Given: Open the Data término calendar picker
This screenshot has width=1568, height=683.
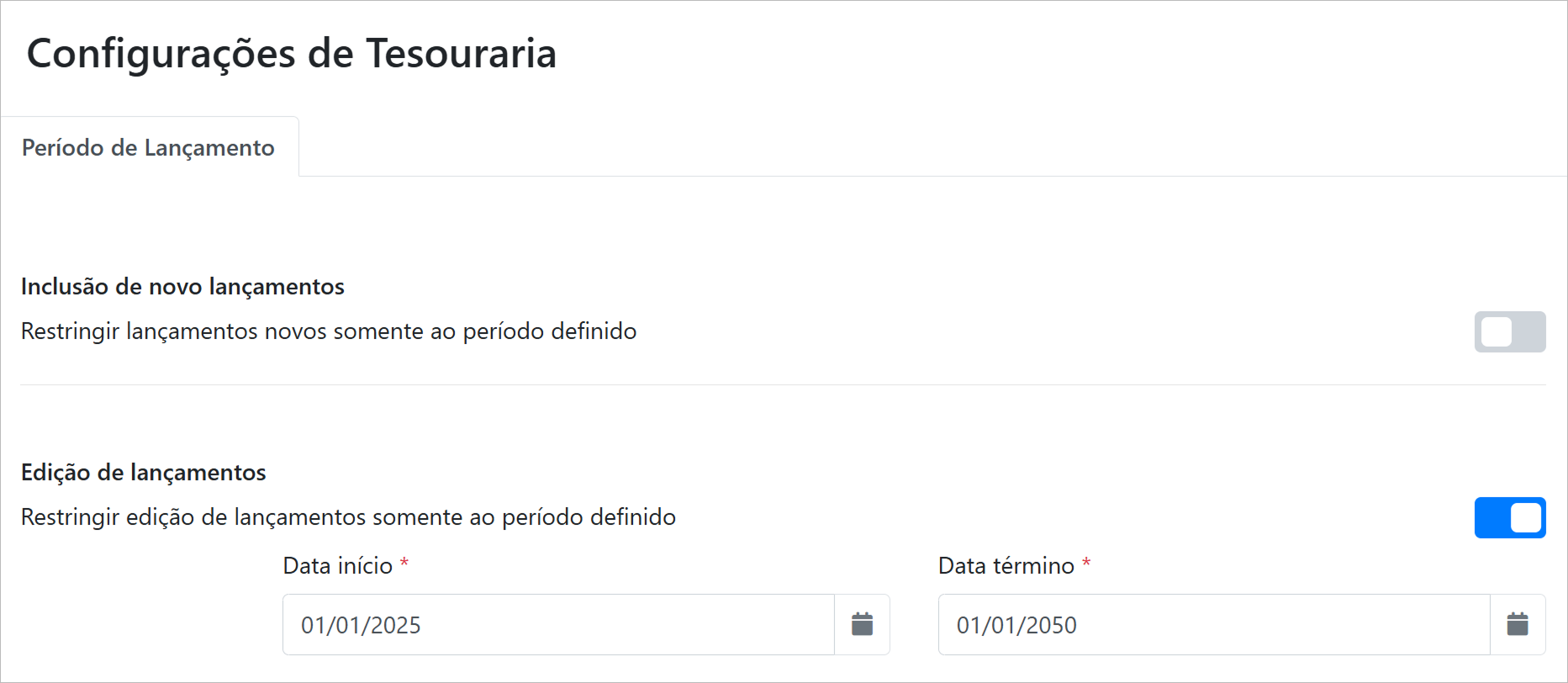Looking at the screenshot, I should coord(1517,624).
